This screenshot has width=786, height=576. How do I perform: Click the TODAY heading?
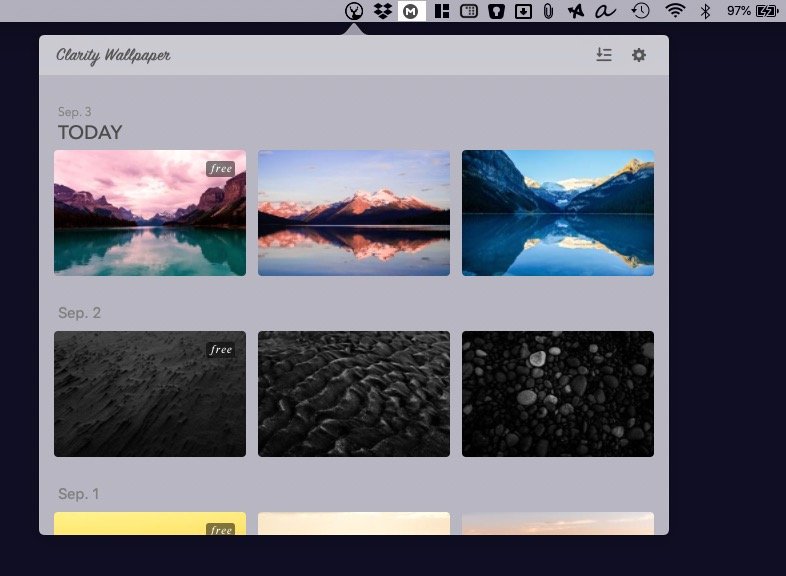(x=90, y=132)
